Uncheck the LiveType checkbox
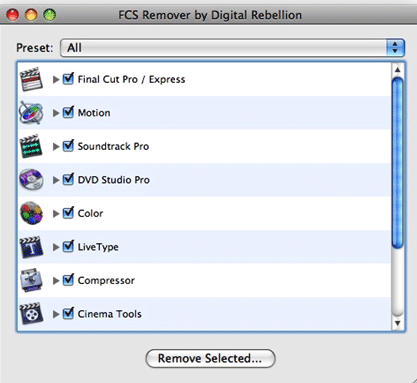This screenshot has width=417, height=383. 68,247
